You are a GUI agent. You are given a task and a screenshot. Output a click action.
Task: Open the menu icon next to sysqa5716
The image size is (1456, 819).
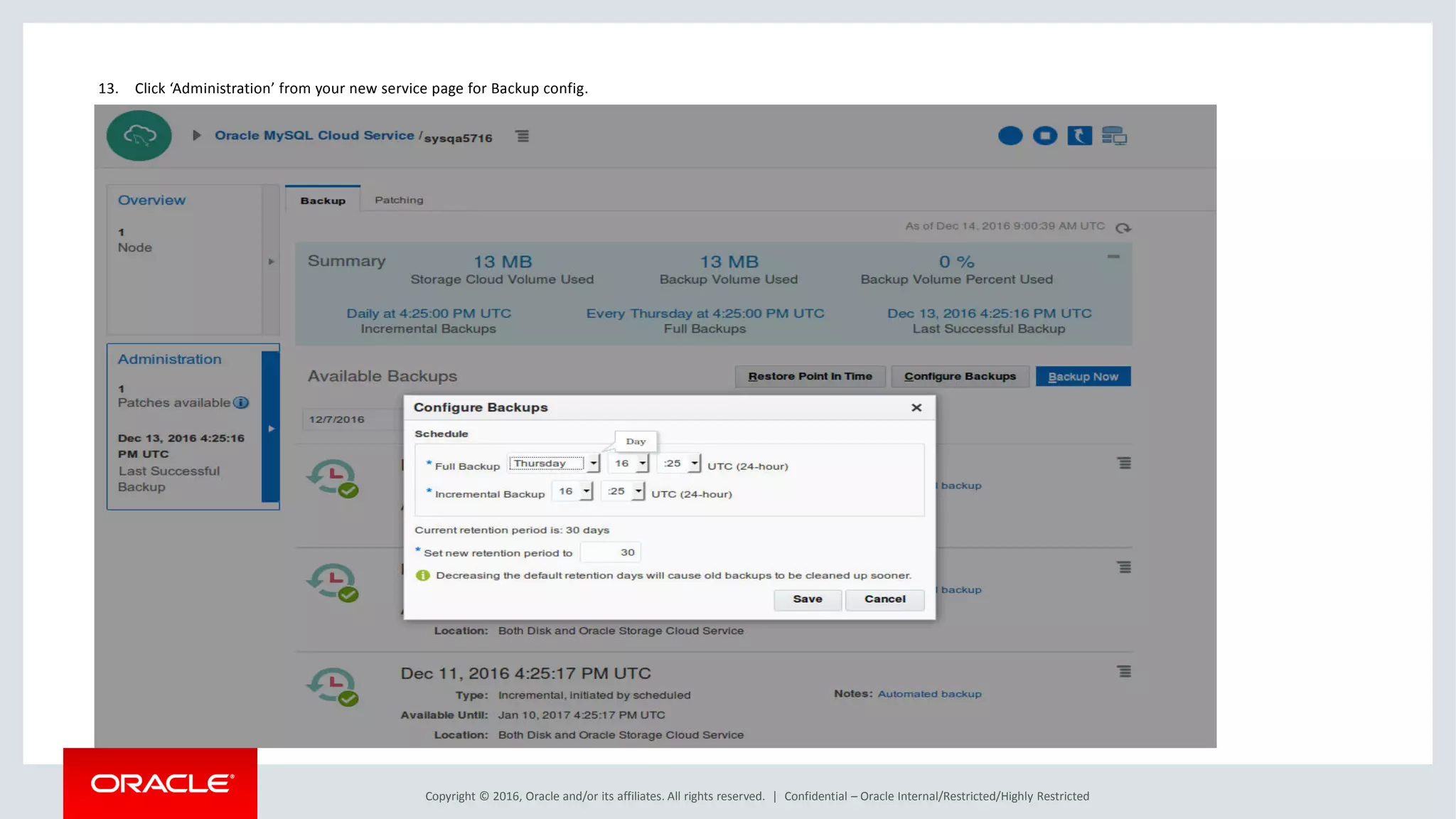(x=523, y=136)
